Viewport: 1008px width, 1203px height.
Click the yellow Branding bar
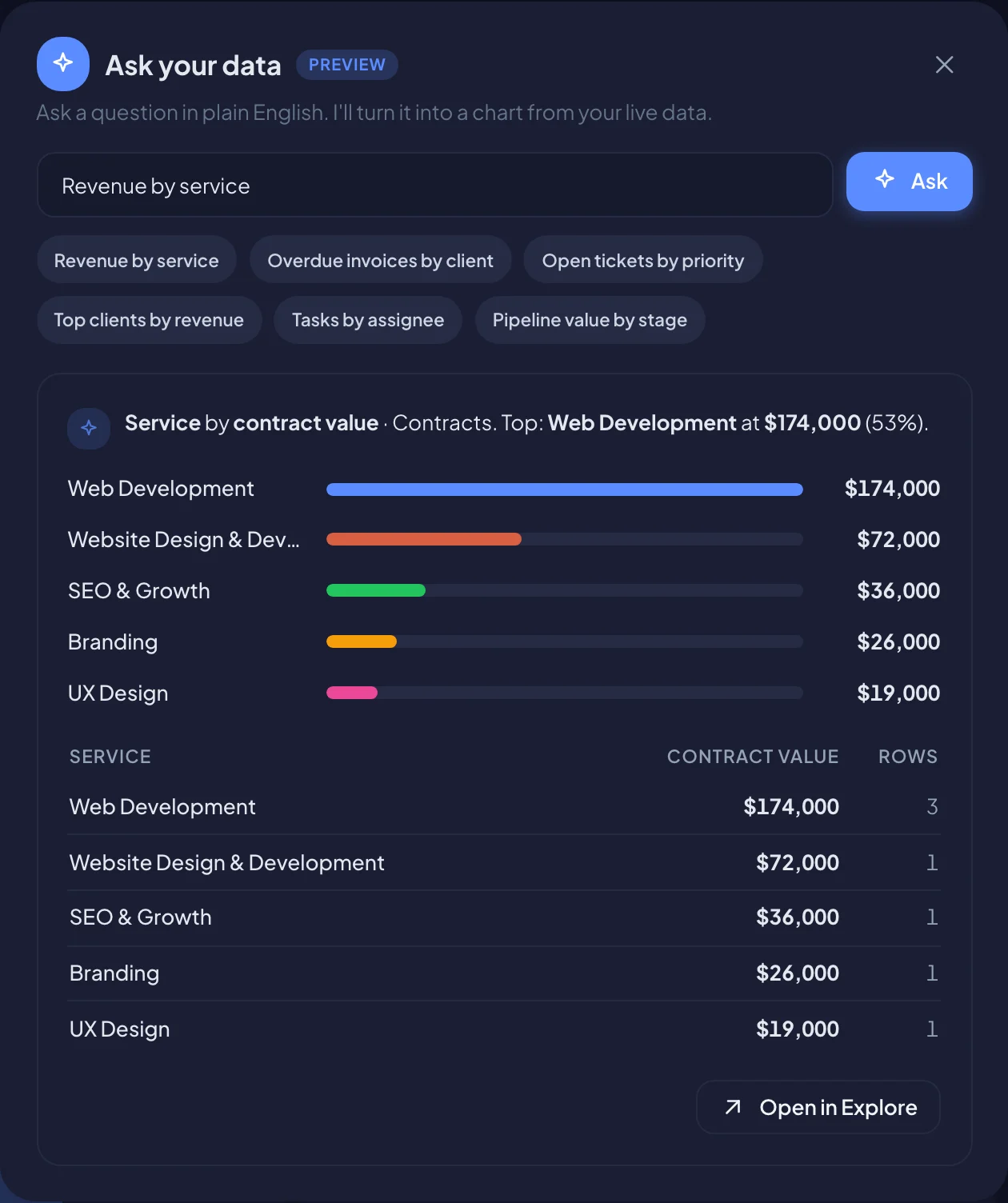tap(362, 641)
